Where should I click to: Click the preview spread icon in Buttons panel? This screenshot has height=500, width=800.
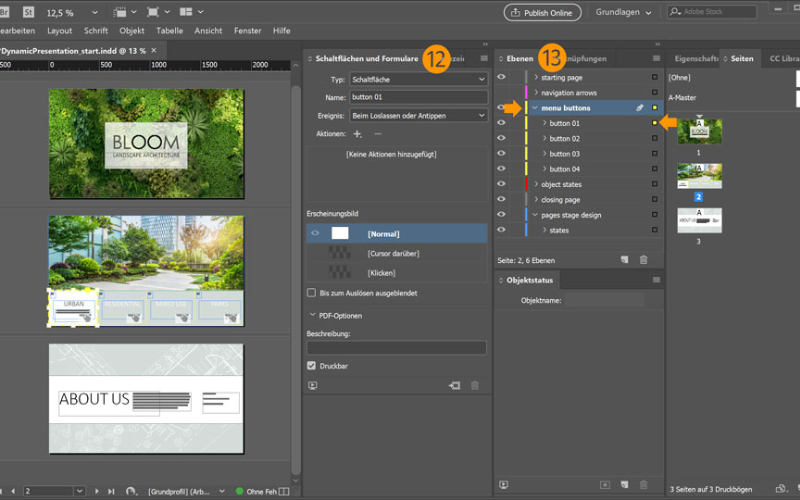click(313, 385)
